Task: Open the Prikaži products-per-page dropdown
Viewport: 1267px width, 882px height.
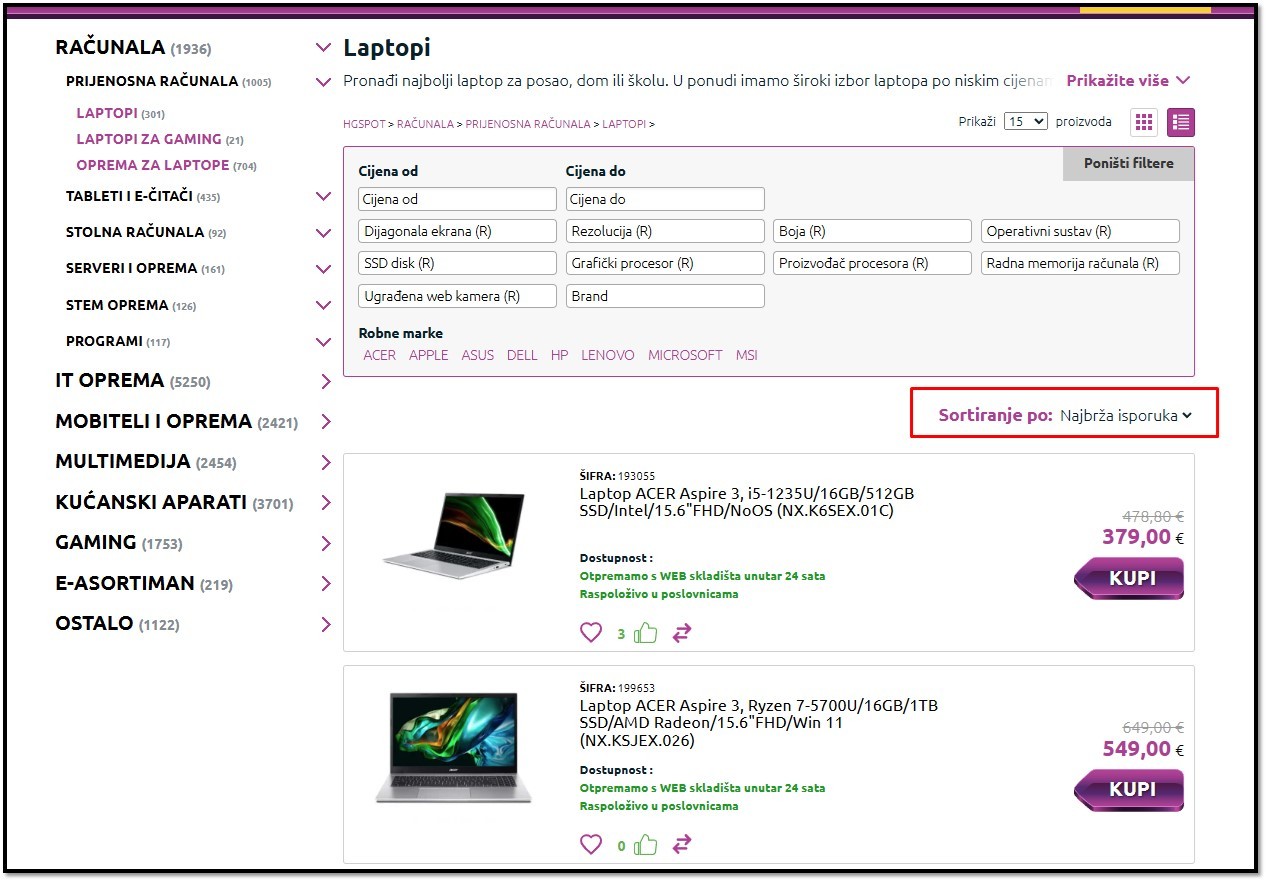Action: (x=1026, y=121)
